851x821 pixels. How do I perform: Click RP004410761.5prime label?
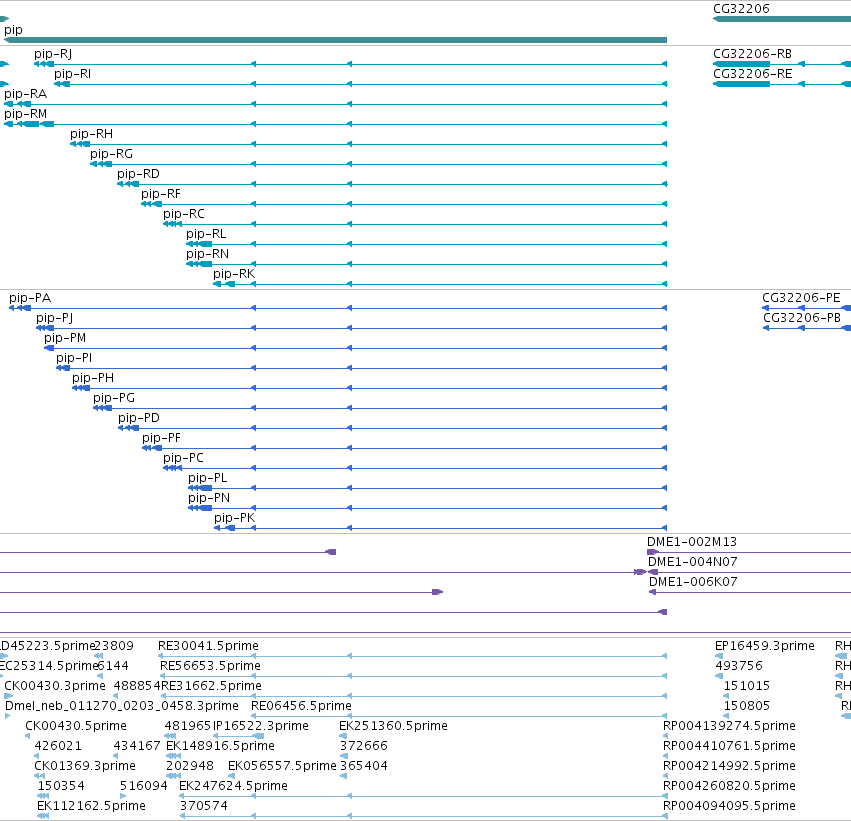pos(729,746)
